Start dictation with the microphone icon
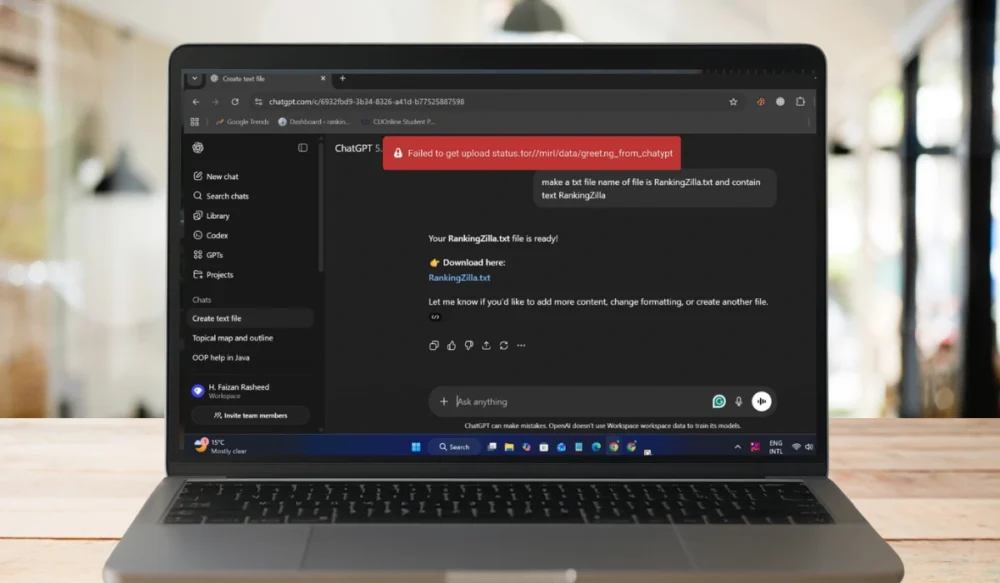 740,401
